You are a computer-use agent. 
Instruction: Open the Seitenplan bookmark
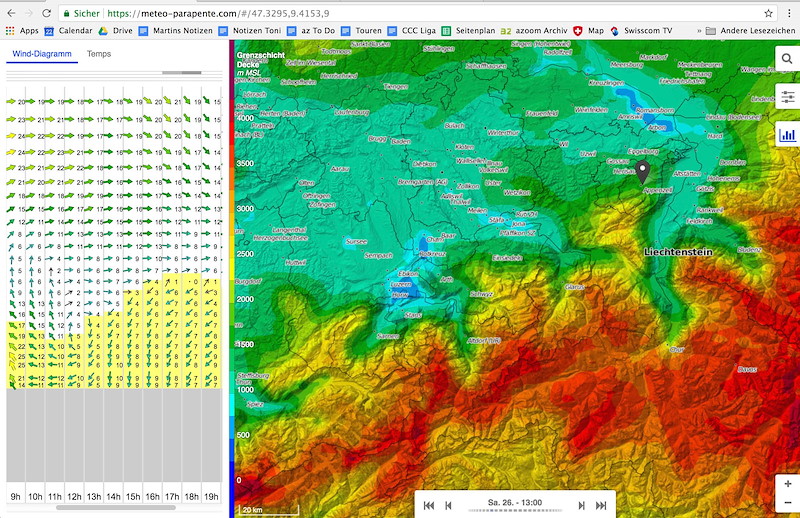pos(468,31)
